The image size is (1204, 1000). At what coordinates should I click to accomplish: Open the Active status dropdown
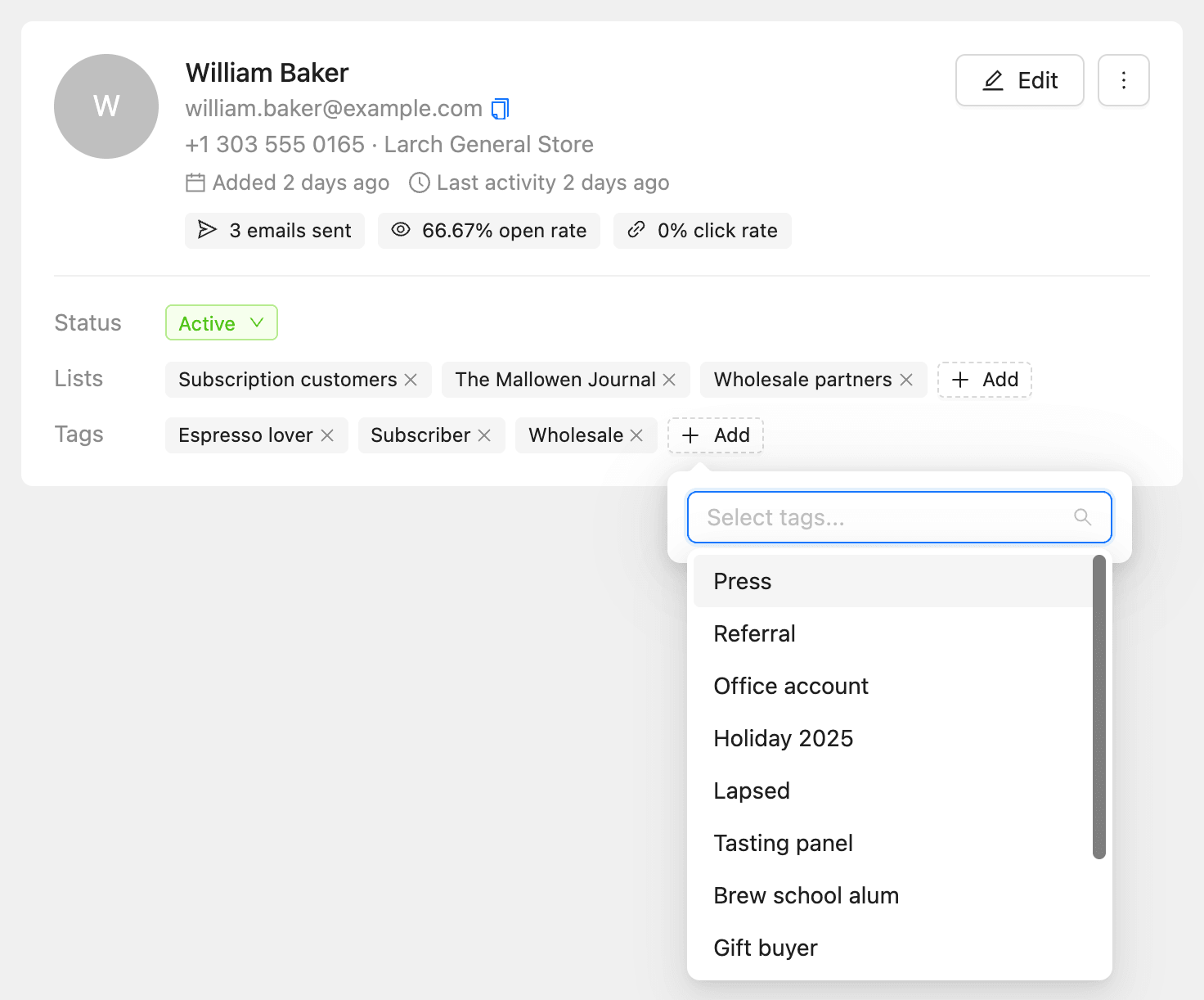coord(222,322)
